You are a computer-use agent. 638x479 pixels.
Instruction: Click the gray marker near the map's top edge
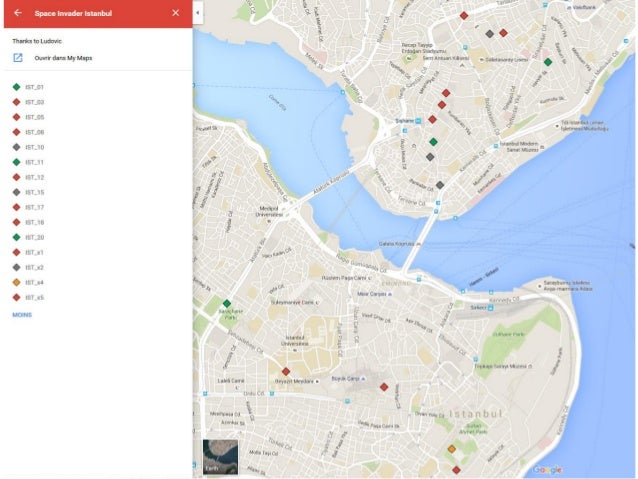489,33
